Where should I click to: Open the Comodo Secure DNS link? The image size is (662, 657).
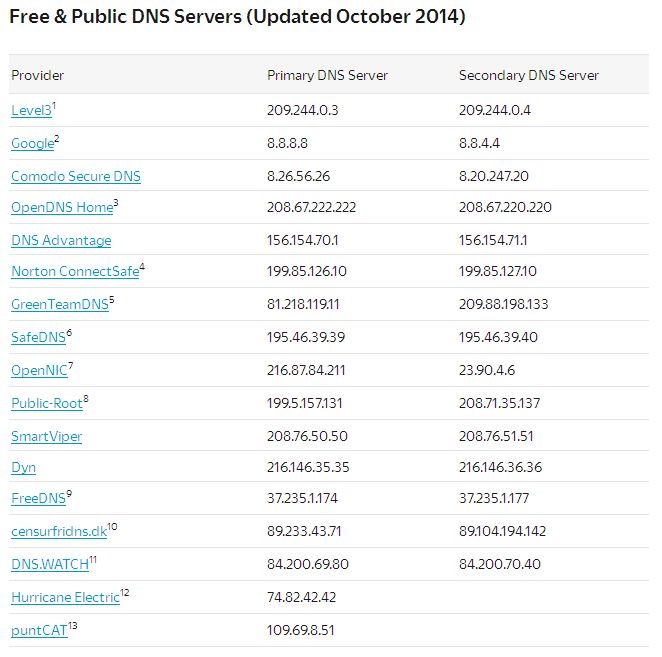76,176
